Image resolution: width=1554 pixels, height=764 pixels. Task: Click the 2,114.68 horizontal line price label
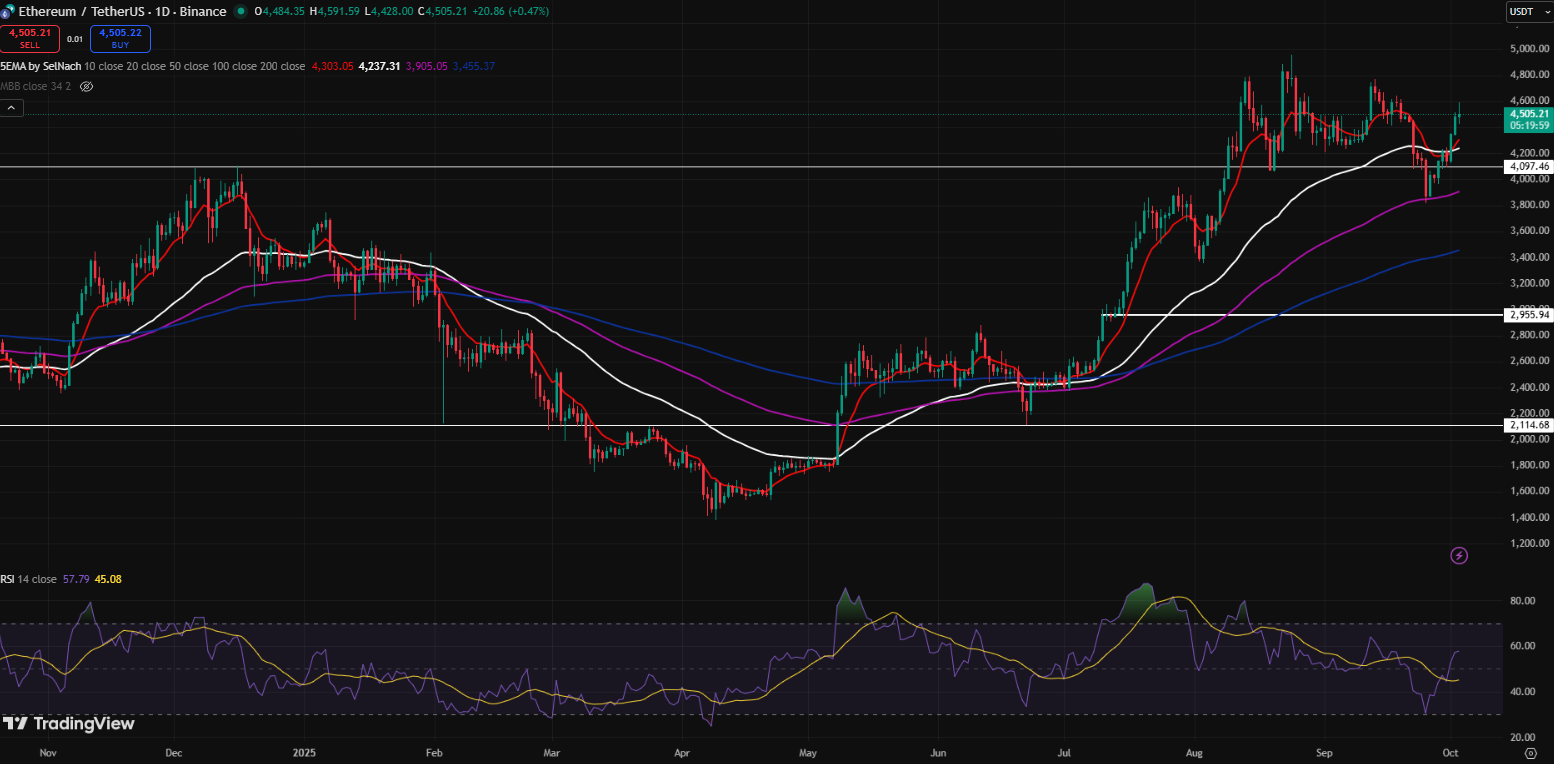pos(1530,425)
